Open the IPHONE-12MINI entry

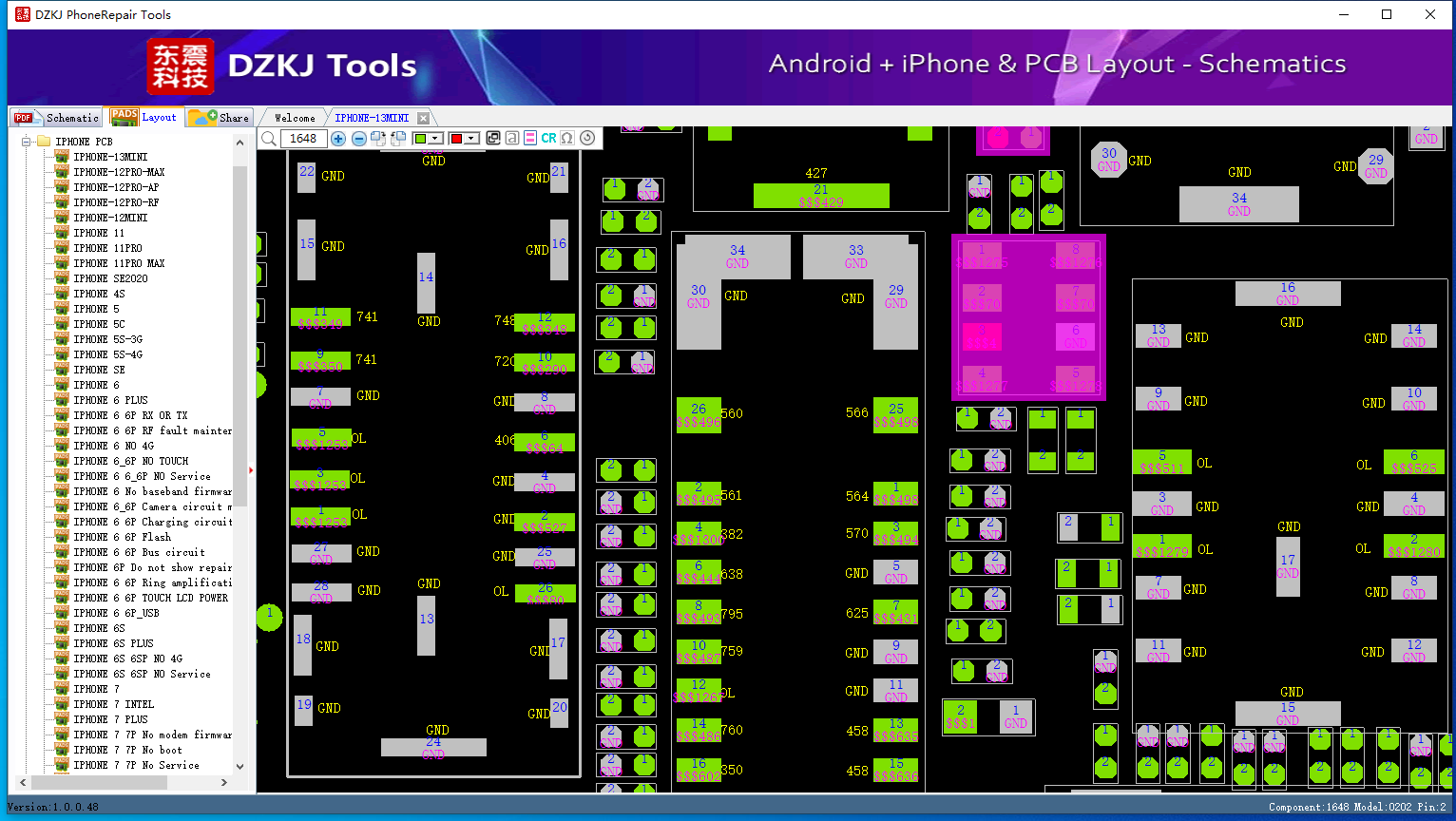(x=110, y=218)
